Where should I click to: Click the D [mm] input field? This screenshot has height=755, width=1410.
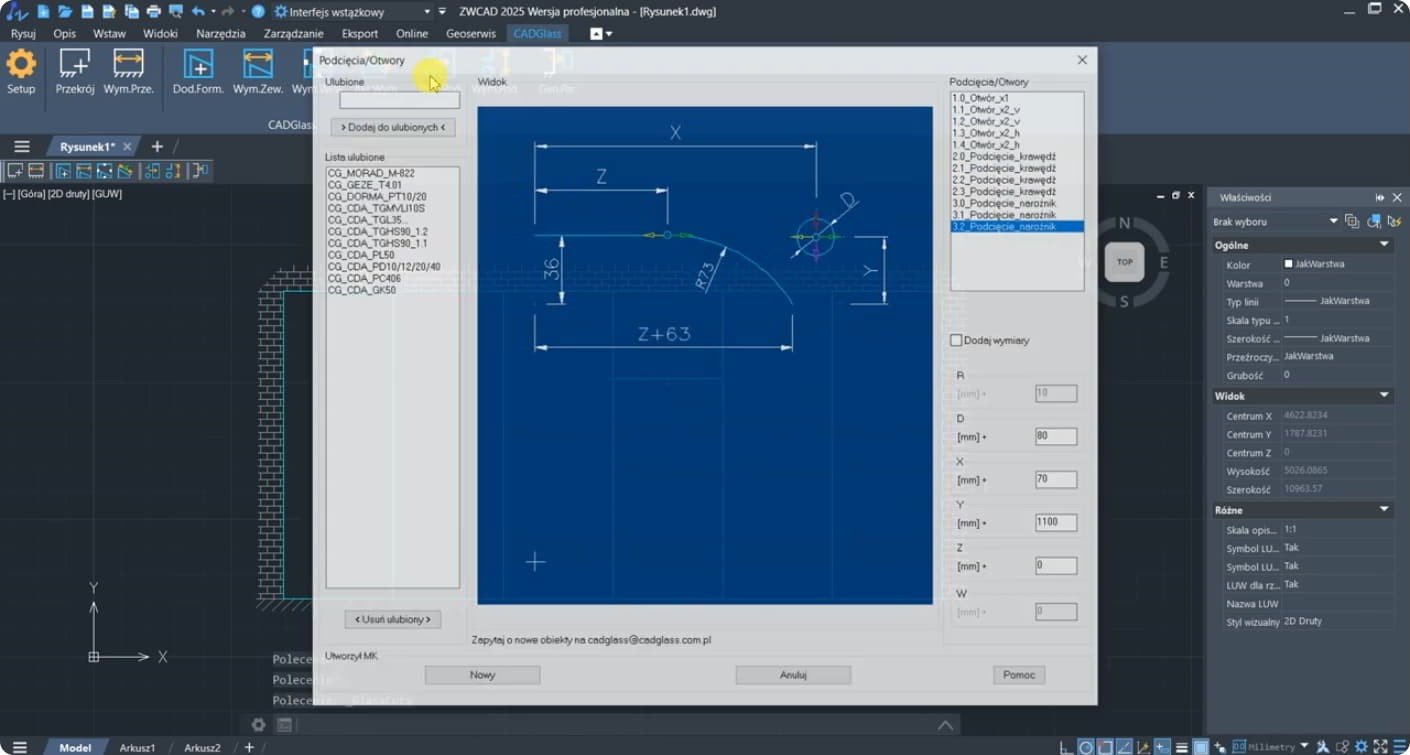[1056, 436]
